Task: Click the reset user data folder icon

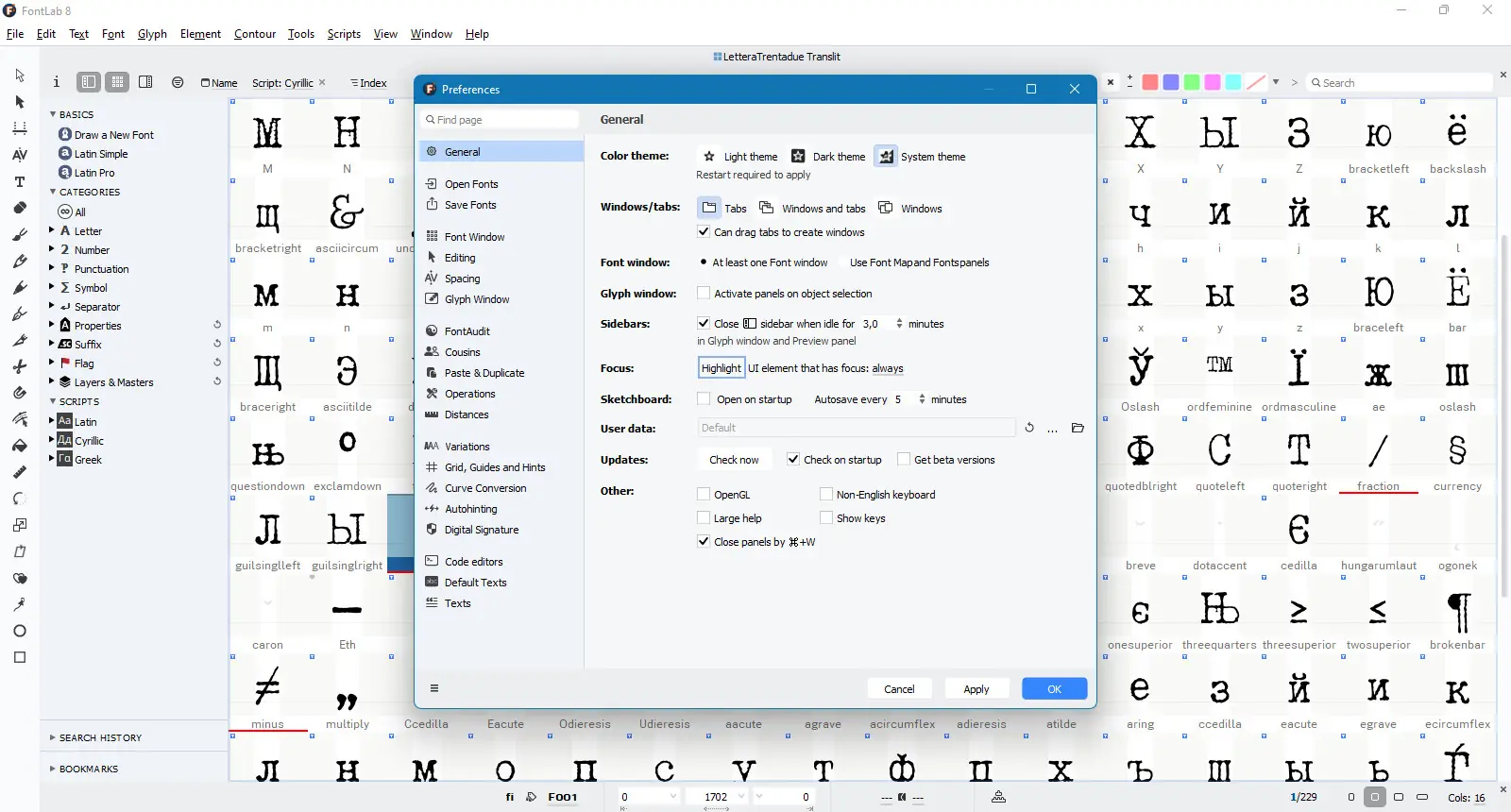Action: [1029, 428]
